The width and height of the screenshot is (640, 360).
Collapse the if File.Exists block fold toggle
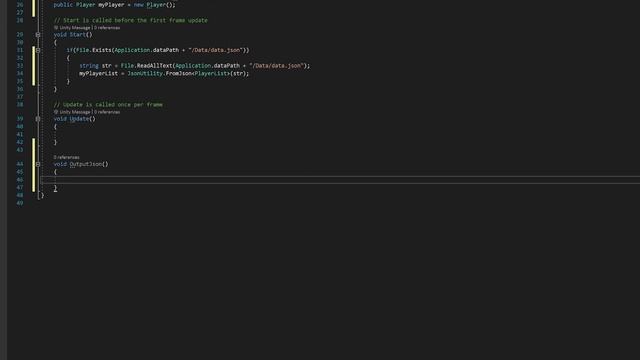pyautogui.click(x=38, y=50)
